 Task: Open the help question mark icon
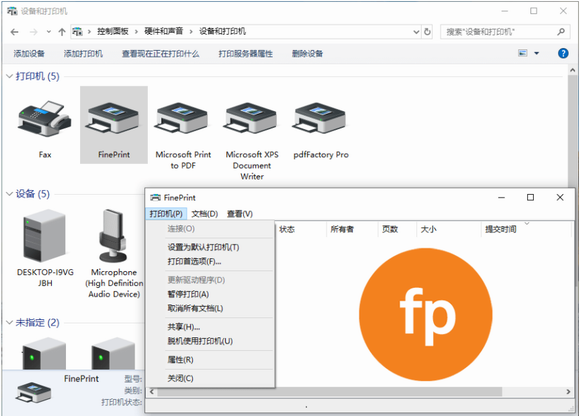tap(563, 53)
